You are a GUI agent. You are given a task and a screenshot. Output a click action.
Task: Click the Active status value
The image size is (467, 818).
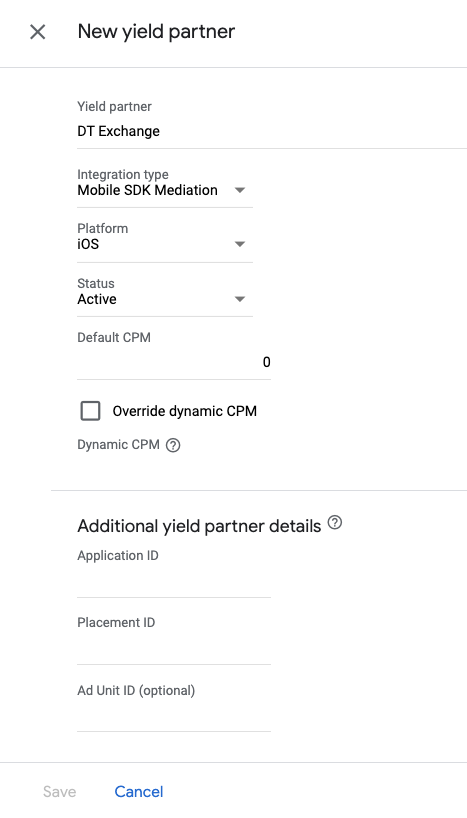coord(97,299)
